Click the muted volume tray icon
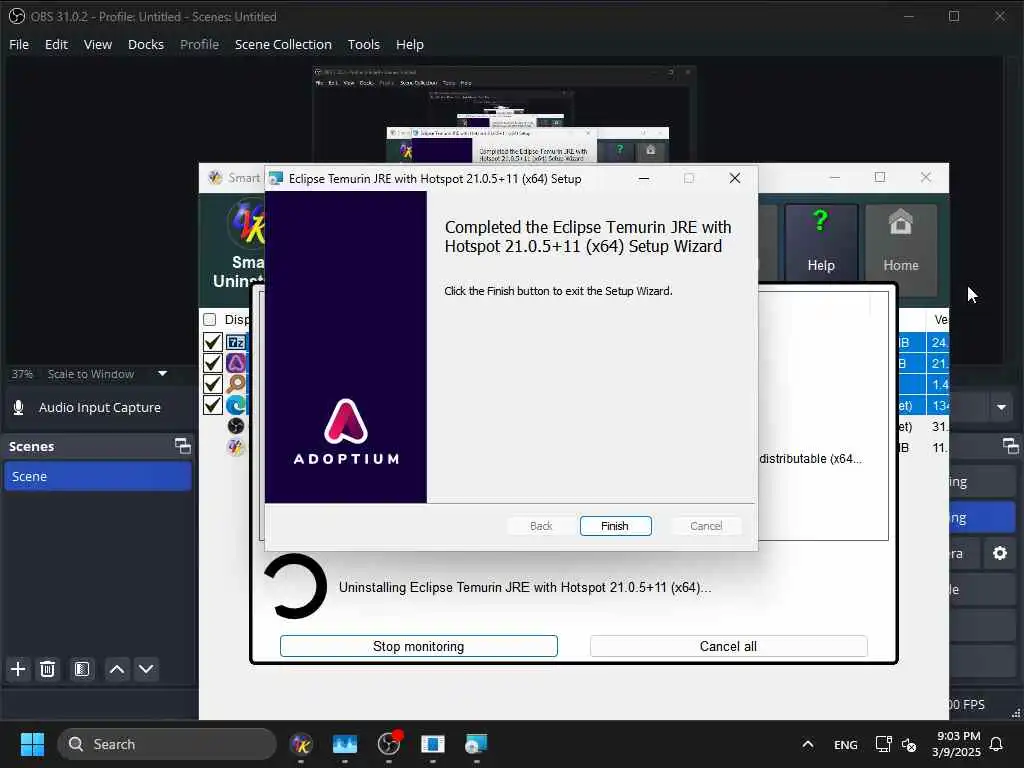Viewport: 1024px width, 768px height. pos(908,744)
